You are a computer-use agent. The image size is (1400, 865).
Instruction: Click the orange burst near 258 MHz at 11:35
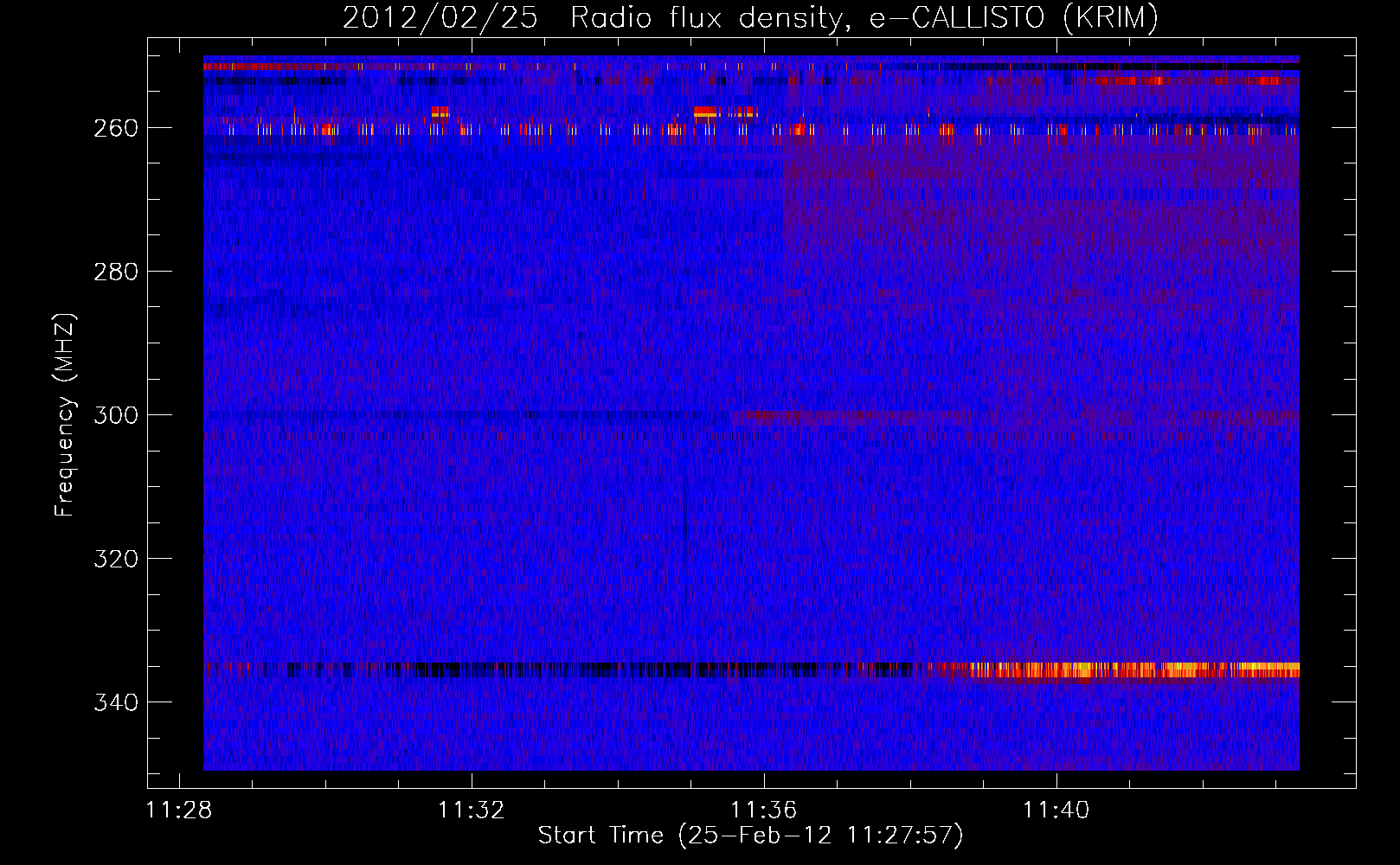coord(706,112)
